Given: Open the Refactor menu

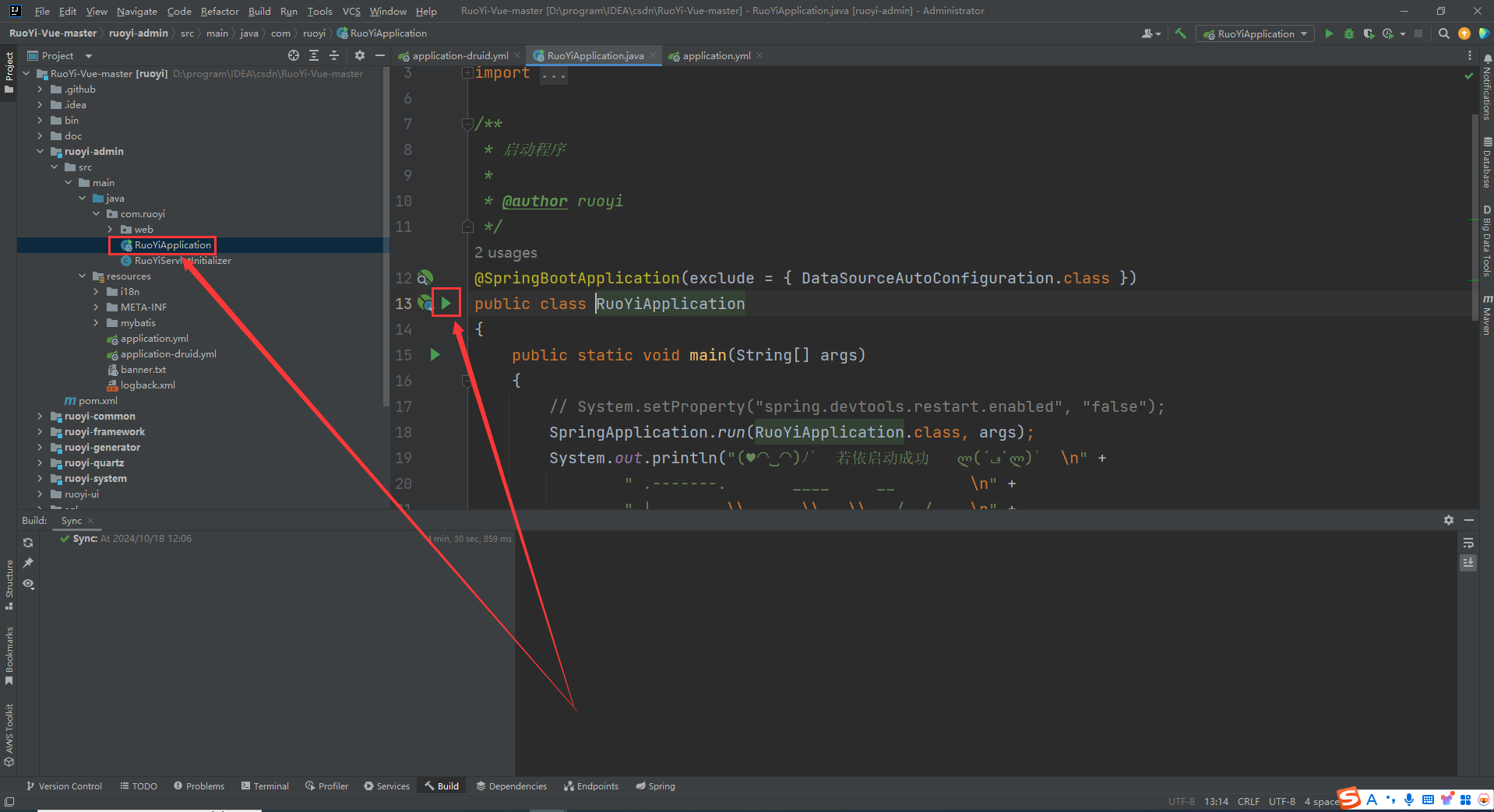Looking at the screenshot, I should (220, 11).
